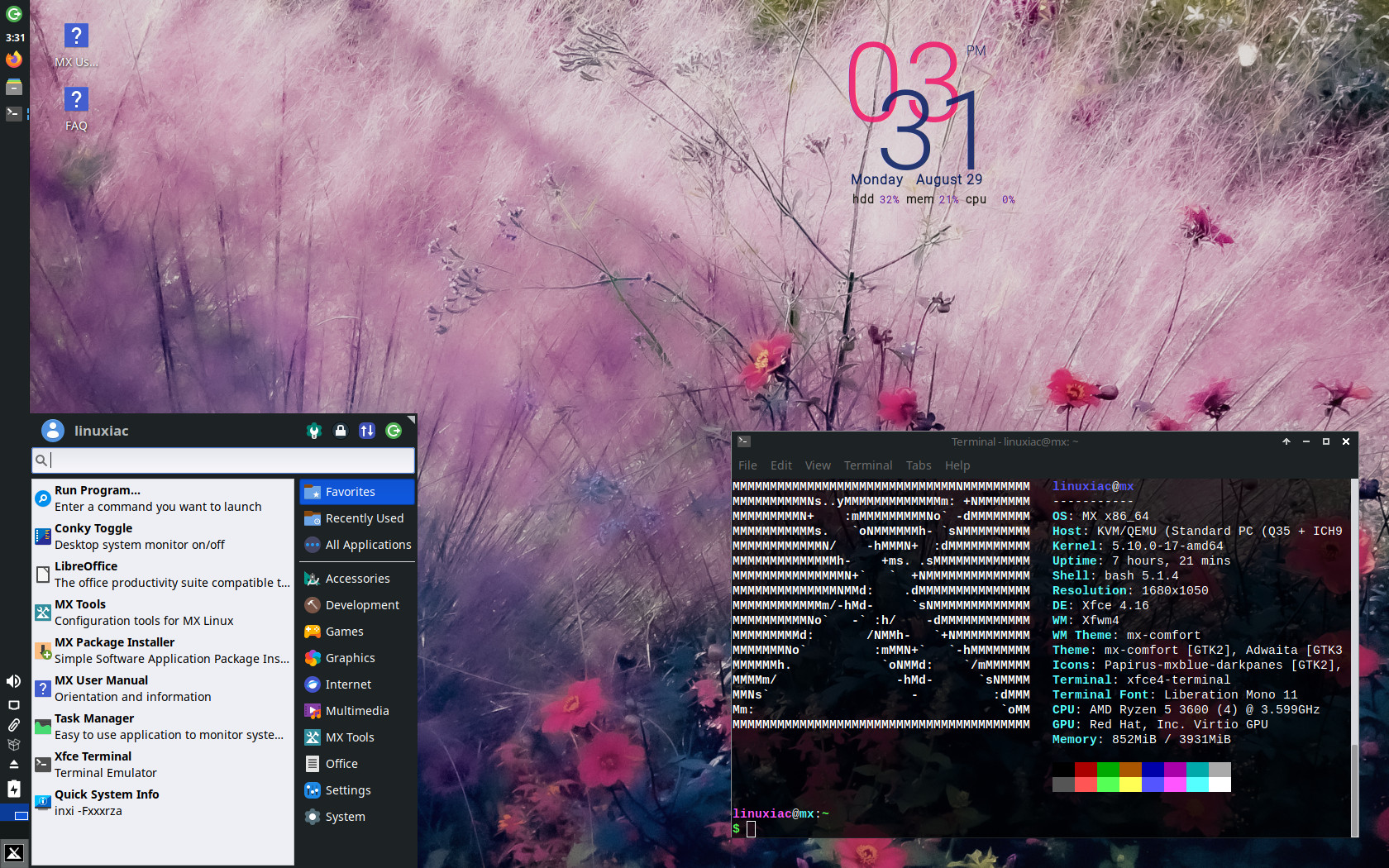
Task: Open the Internet category
Action: [357, 684]
